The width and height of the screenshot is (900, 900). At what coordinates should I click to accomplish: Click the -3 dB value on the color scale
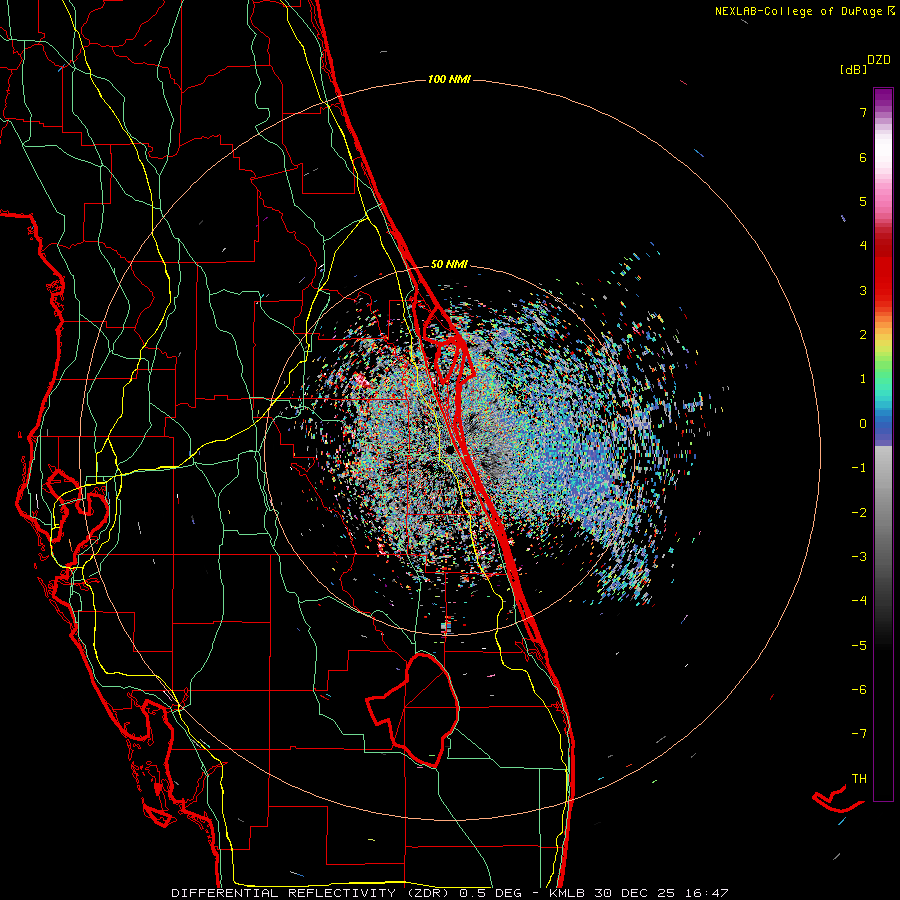(859, 556)
